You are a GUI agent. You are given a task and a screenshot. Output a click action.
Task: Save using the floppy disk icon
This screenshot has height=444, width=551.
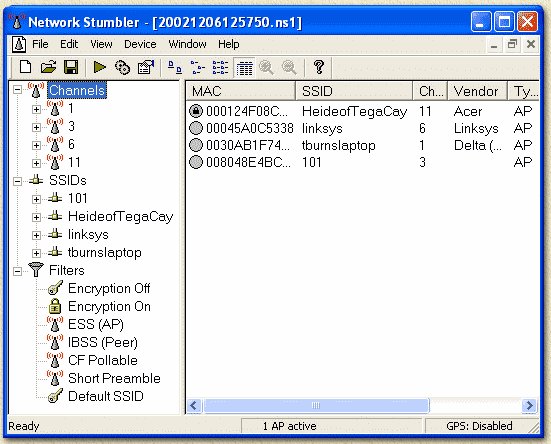71,67
